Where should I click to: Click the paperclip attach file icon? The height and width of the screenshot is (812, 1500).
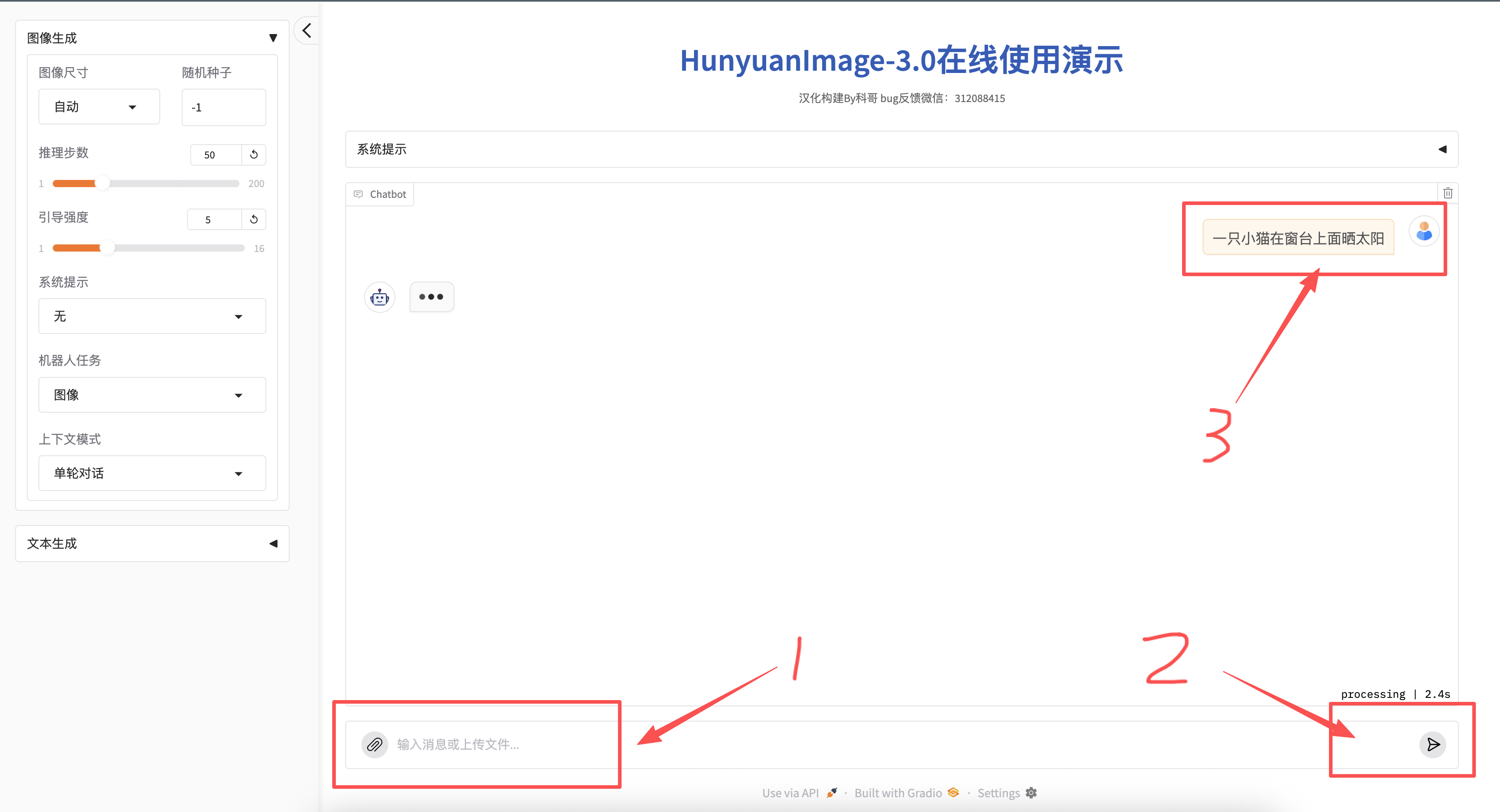374,744
